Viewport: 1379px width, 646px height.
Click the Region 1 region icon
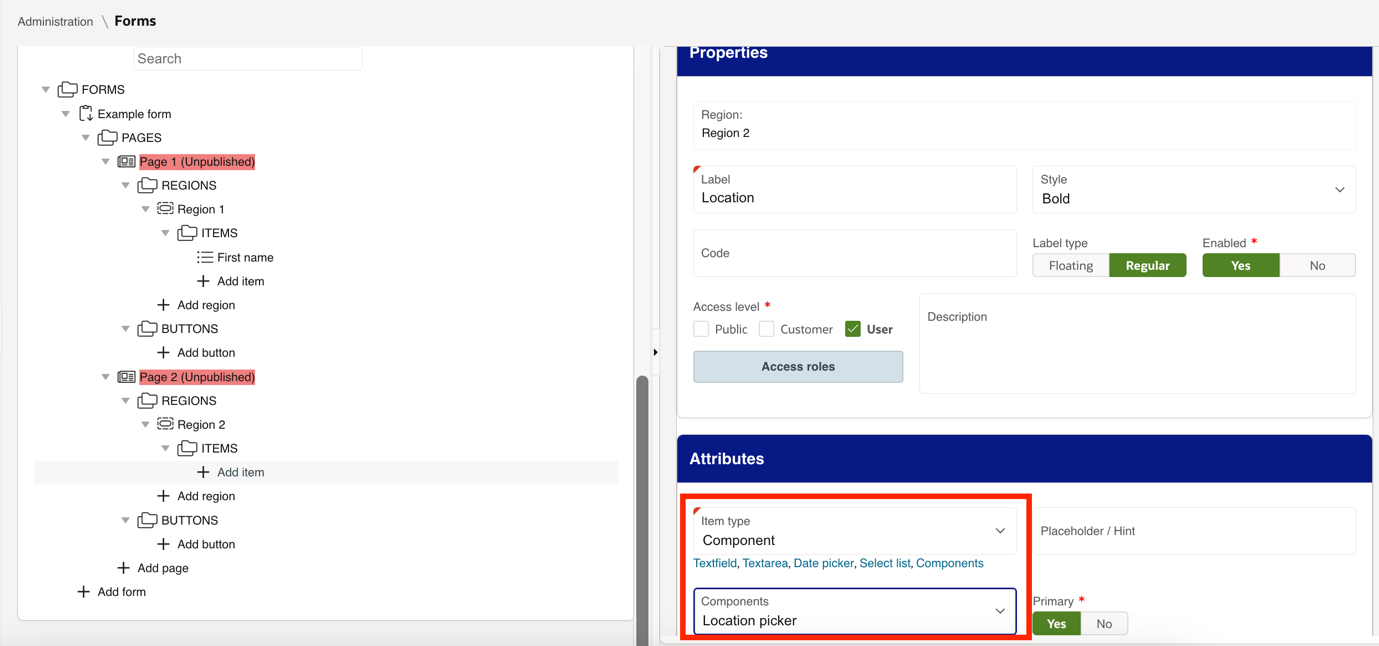(165, 208)
